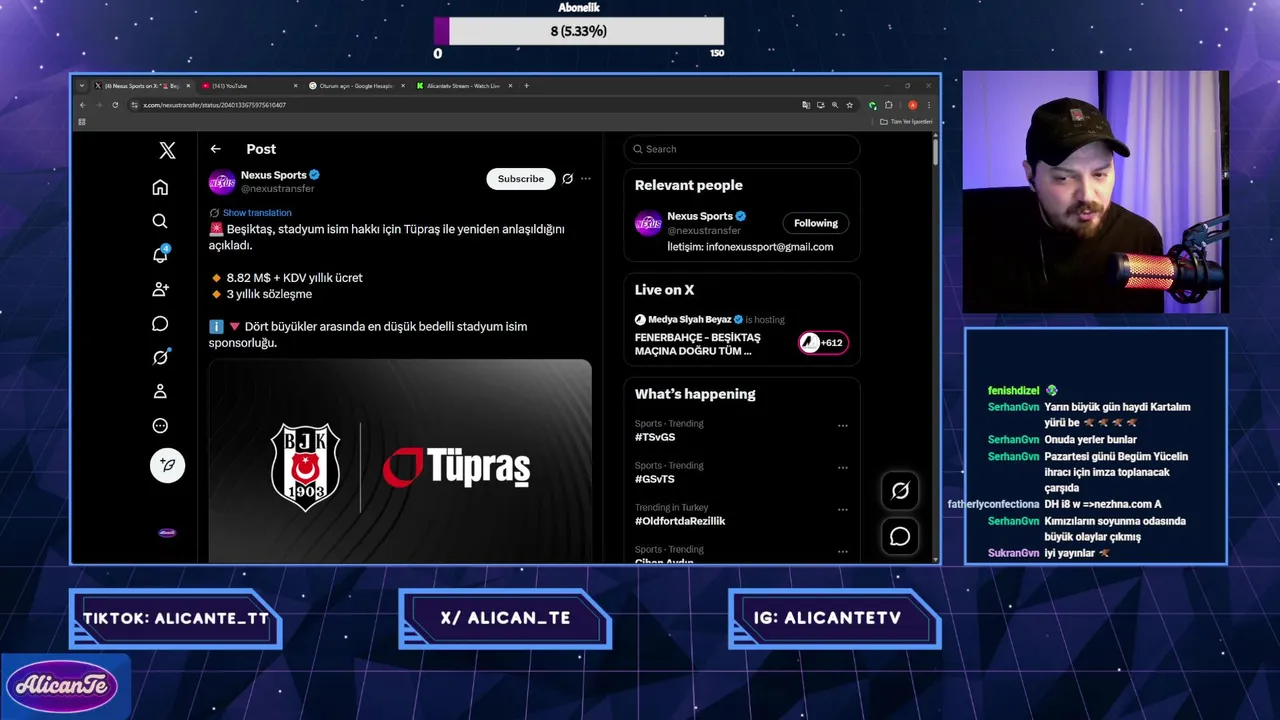1280x720 pixels.
Task: Focus the X Search input field
Action: tap(742, 149)
